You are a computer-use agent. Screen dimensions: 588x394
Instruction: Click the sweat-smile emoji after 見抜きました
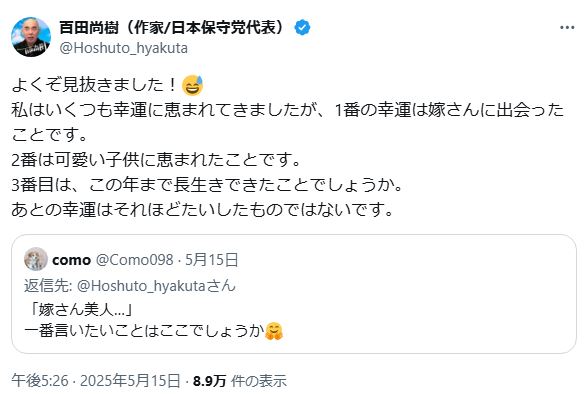(192, 85)
